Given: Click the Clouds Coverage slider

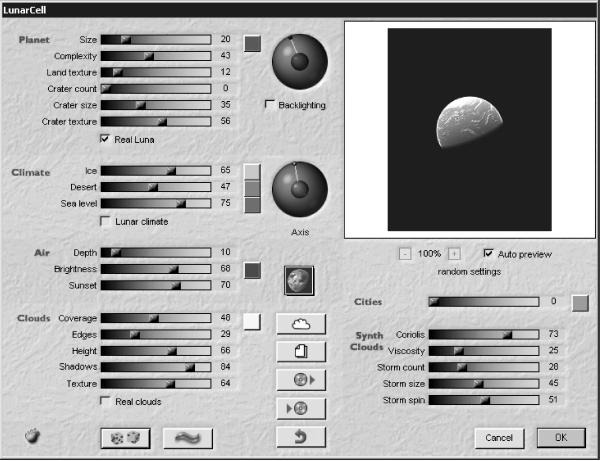Looking at the screenshot, I should pos(156,318).
